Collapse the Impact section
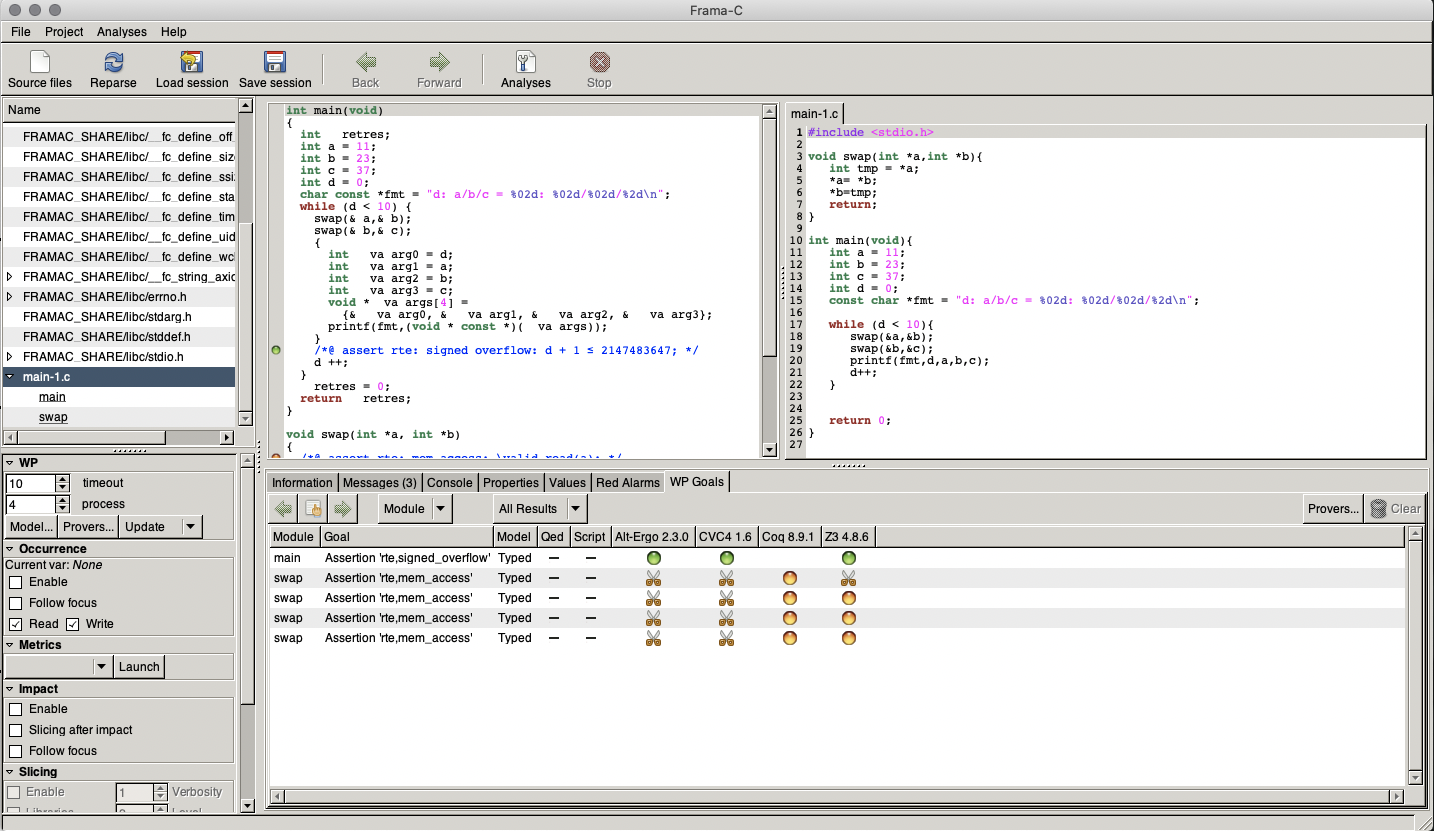 pyautogui.click(x=10, y=689)
